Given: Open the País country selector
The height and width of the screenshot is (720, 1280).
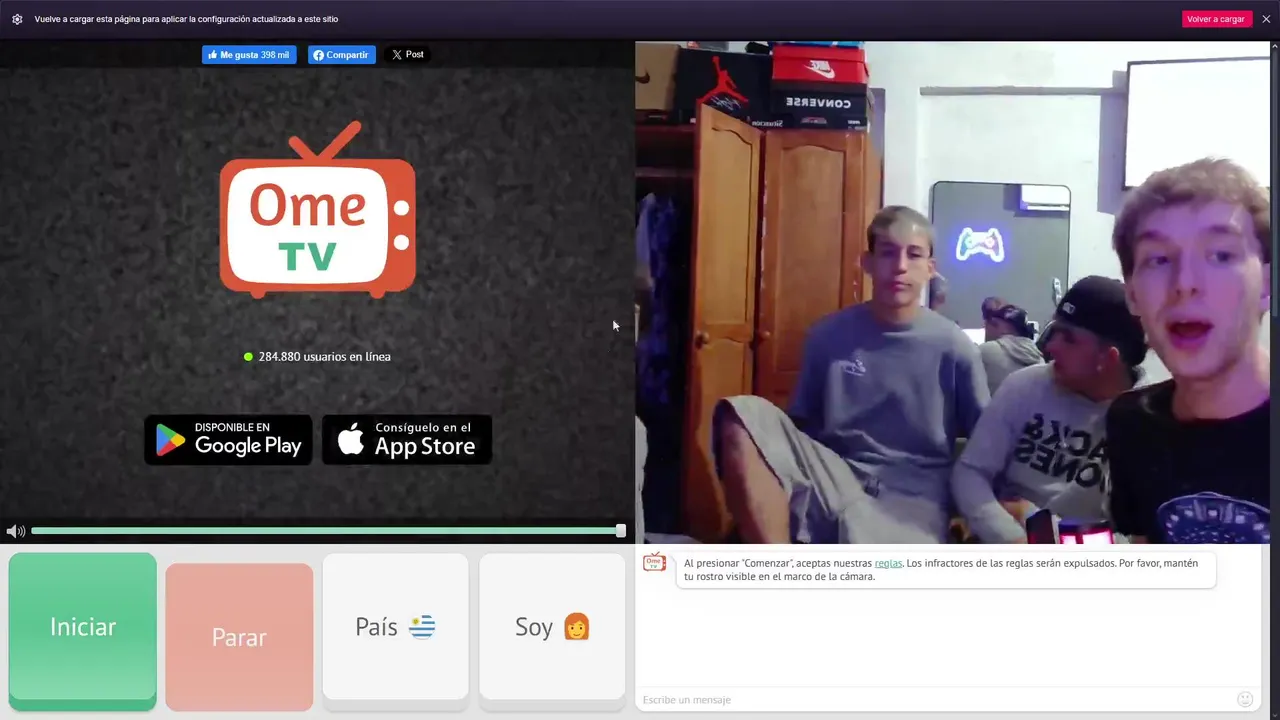Looking at the screenshot, I should (x=395, y=627).
